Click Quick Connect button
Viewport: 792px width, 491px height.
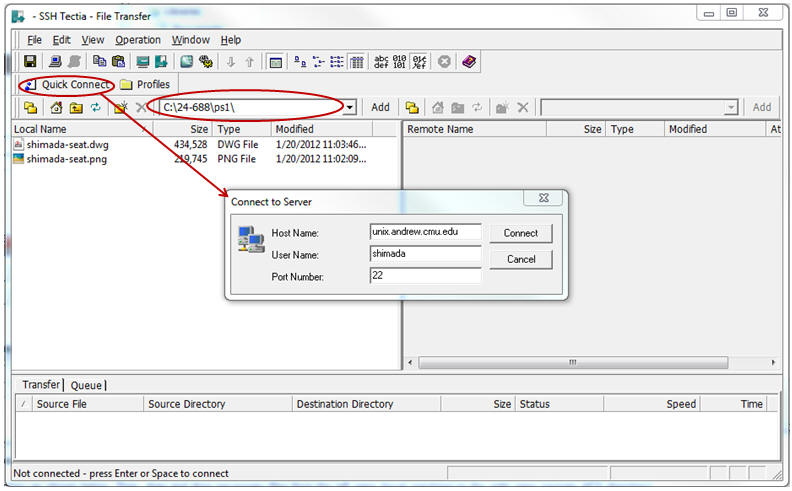pyautogui.click(x=68, y=84)
